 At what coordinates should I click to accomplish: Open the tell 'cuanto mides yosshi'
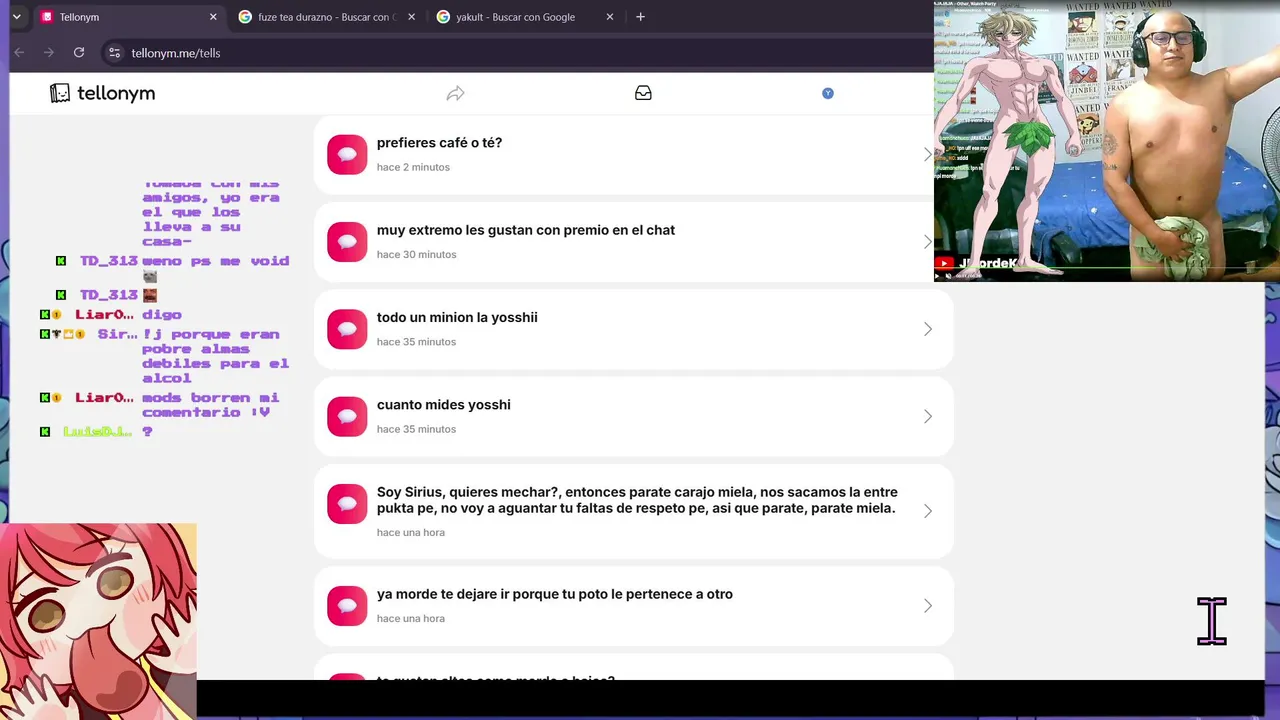click(x=633, y=416)
